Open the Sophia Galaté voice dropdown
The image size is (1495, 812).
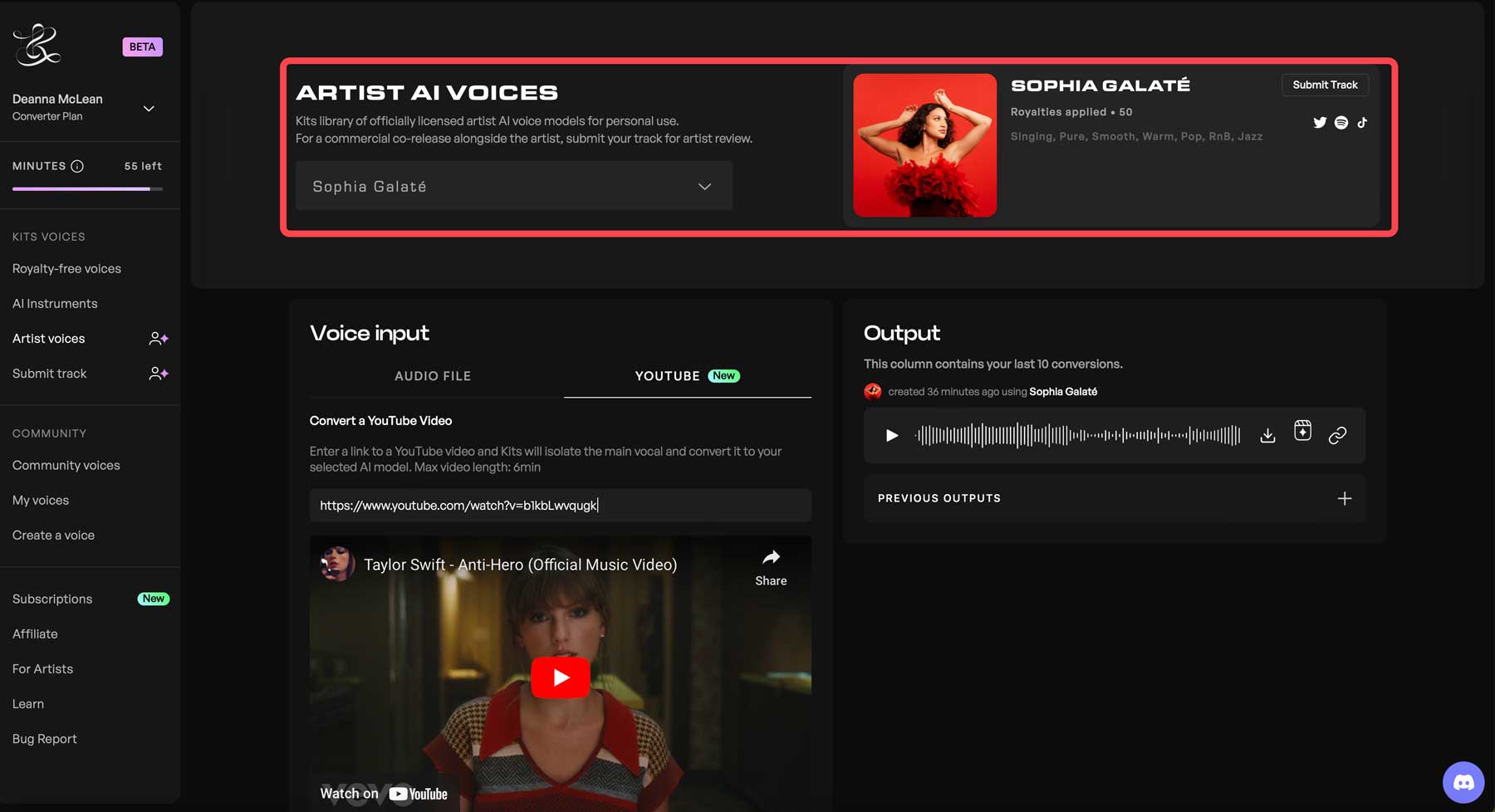(514, 186)
